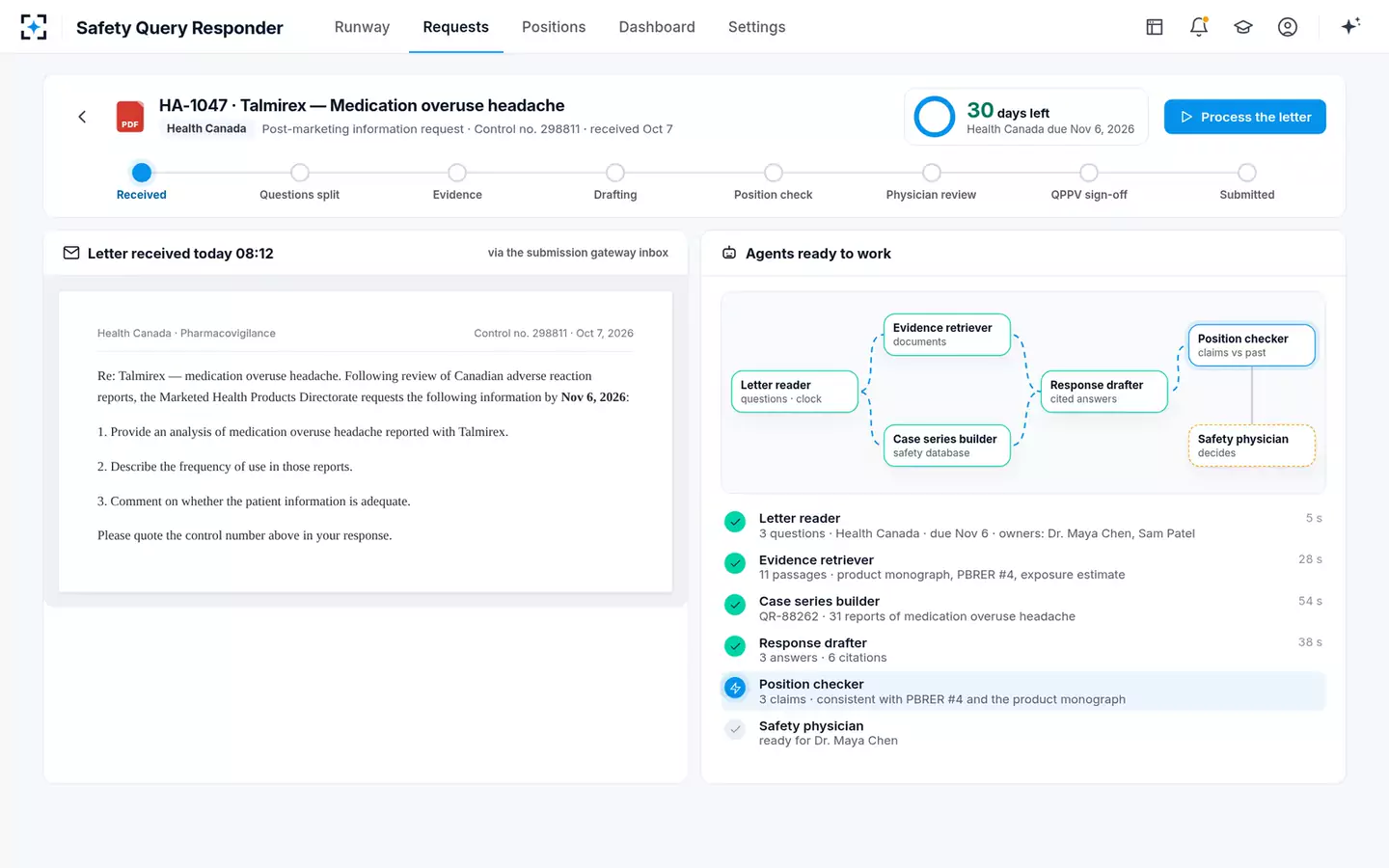The height and width of the screenshot is (868, 1389).
Task: Select the Submitted stage marker
Action: 1247,173
